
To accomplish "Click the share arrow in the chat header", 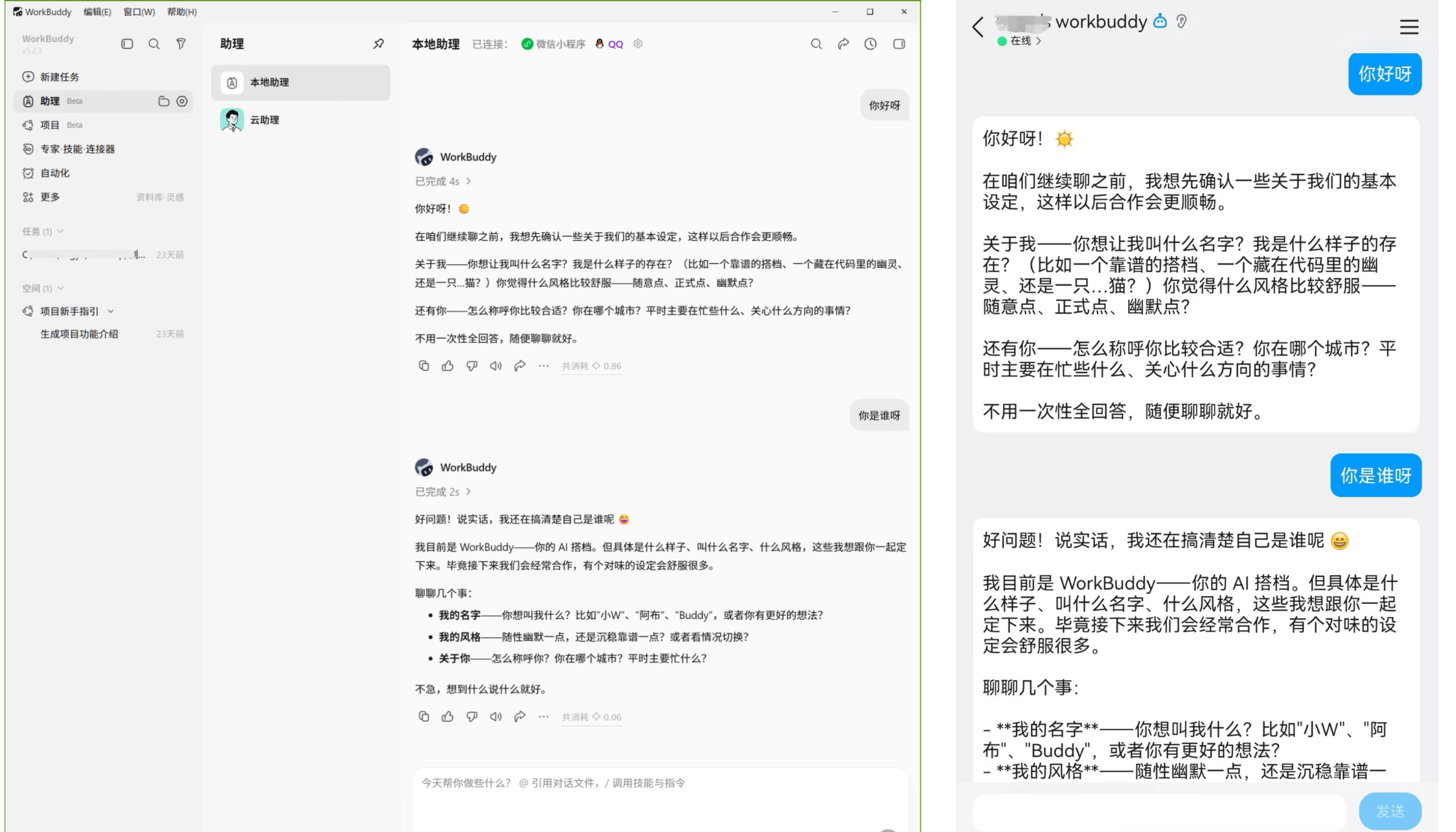I will click(844, 44).
